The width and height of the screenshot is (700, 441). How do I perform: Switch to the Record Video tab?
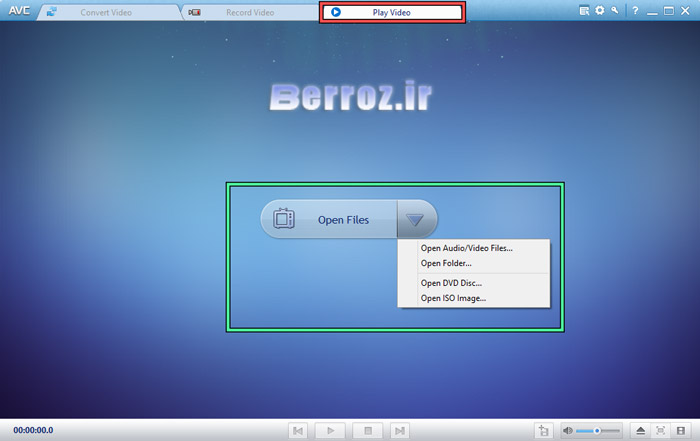(x=244, y=12)
